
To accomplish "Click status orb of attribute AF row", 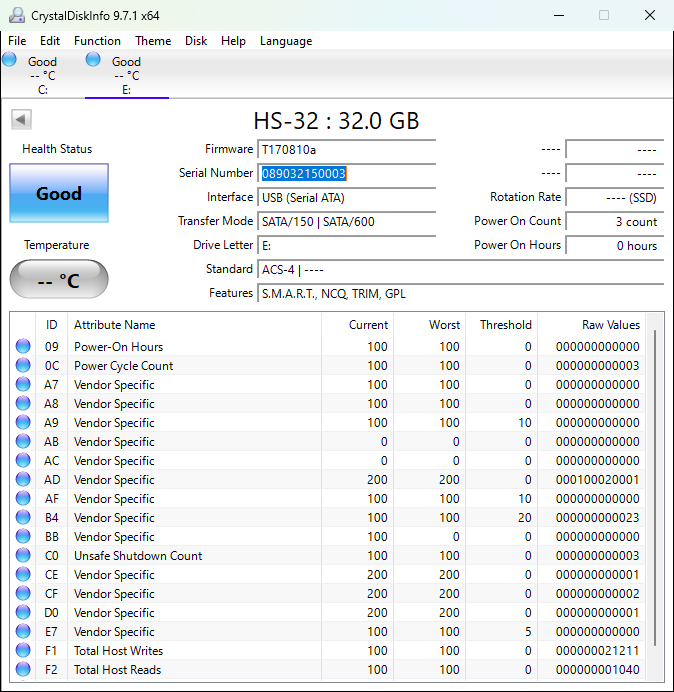I will point(23,498).
